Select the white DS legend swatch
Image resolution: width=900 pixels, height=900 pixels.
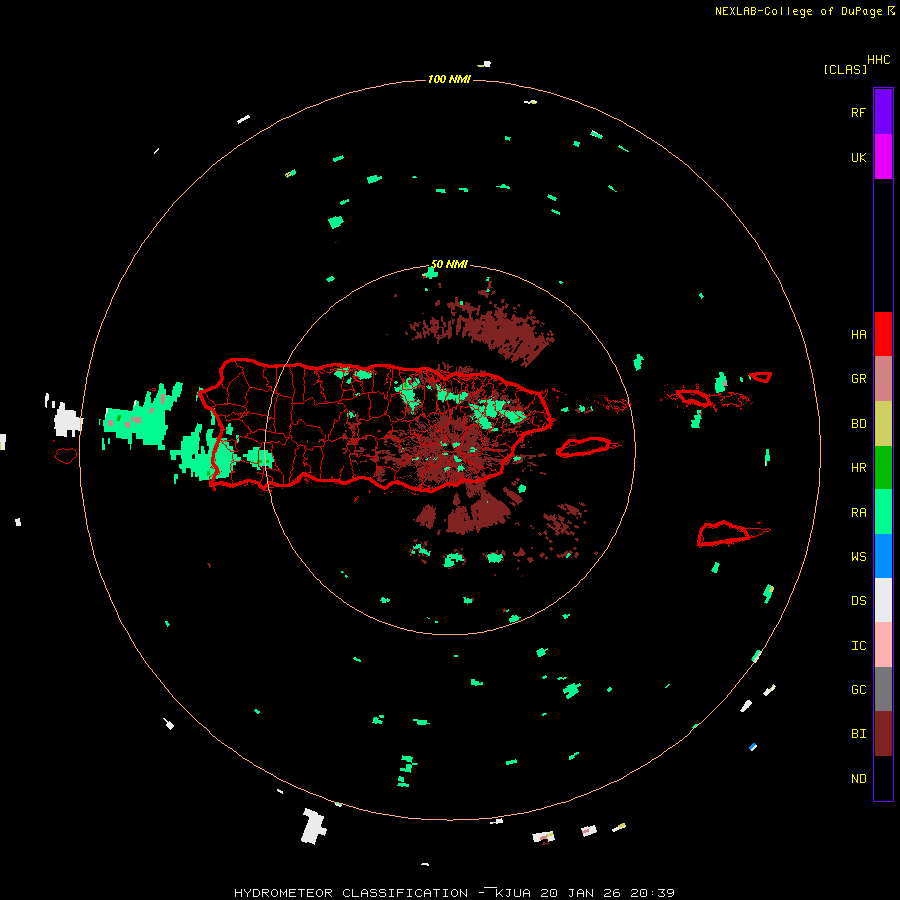[883, 600]
